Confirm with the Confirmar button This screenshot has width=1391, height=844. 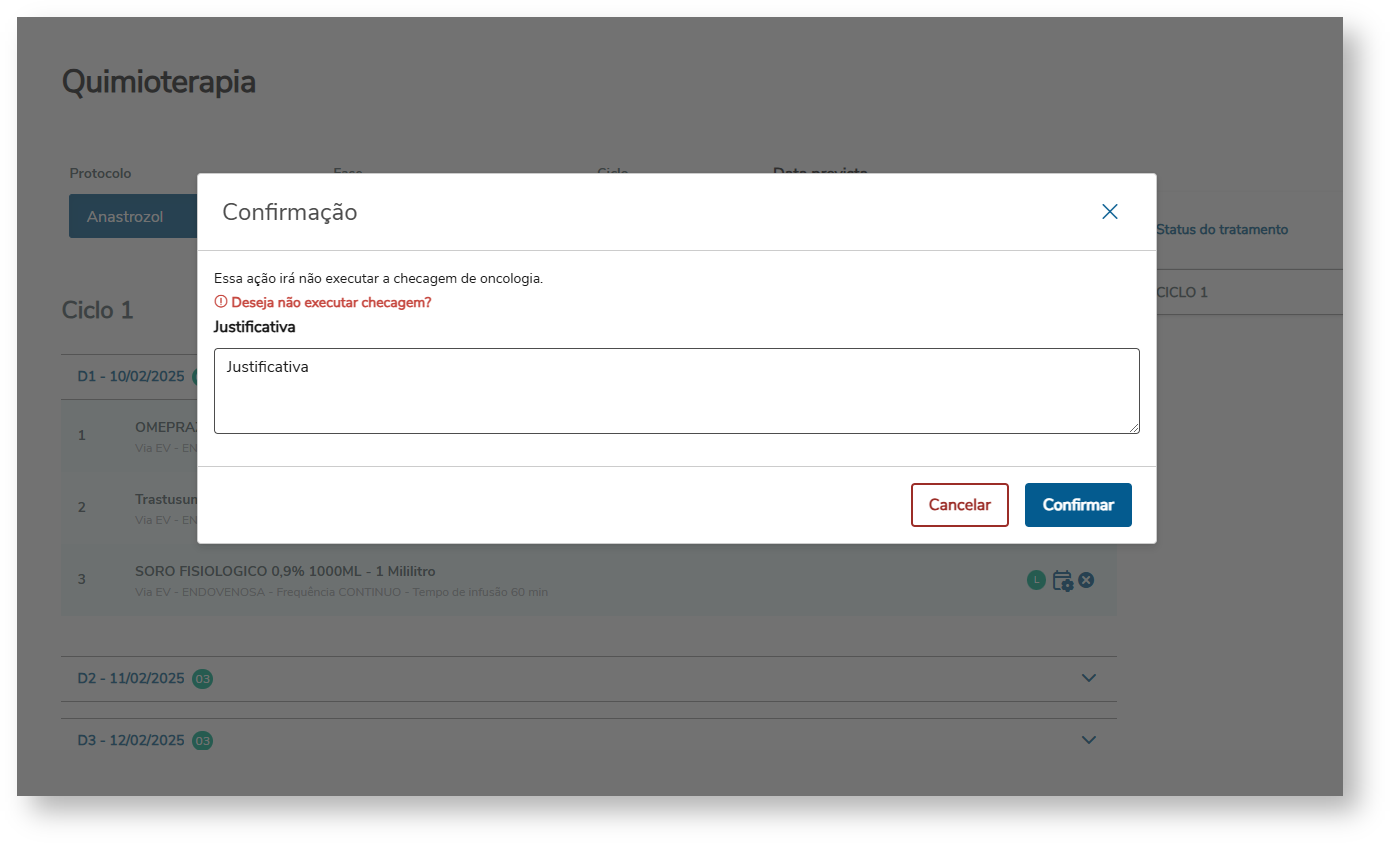tap(1077, 505)
